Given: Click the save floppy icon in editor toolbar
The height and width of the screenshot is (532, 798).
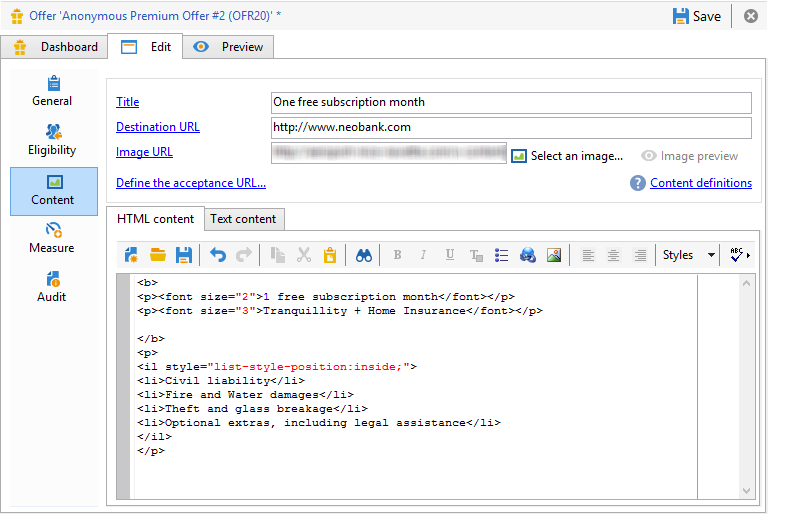Looking at the screenshot, I should (x=184, y=255).
